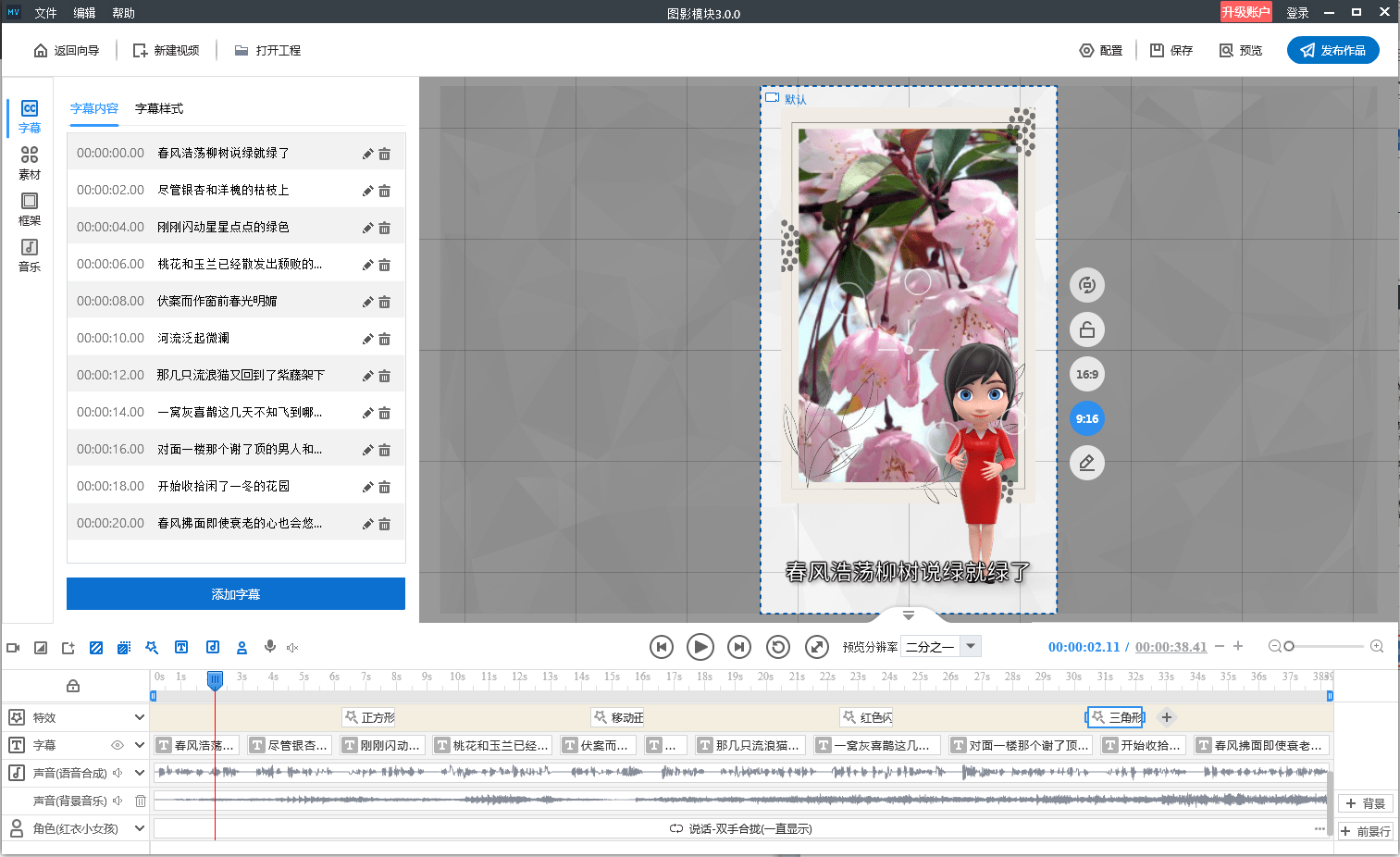Toggle the canvas lock button beside preview

click(x=1087, y=329)
